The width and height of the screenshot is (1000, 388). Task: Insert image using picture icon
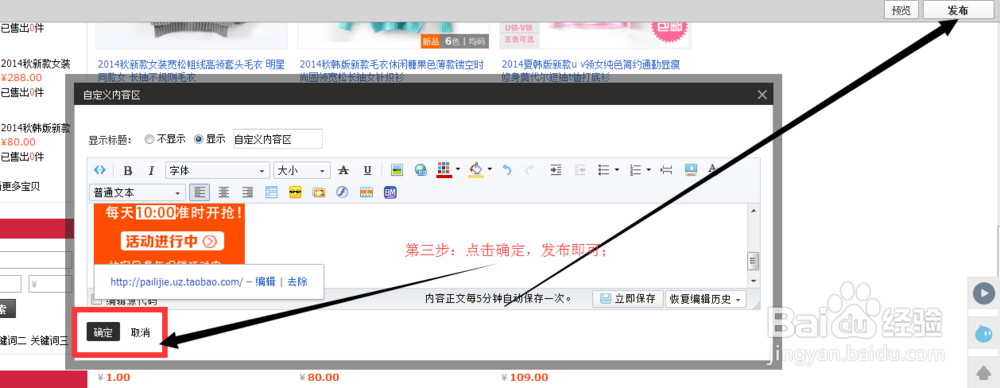397,170
